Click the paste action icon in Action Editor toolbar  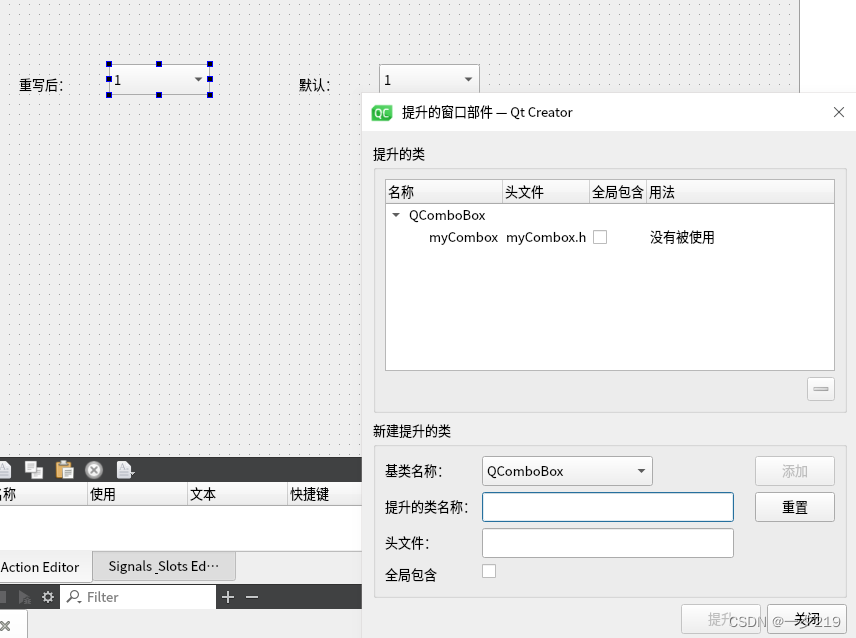pos(64,469)
